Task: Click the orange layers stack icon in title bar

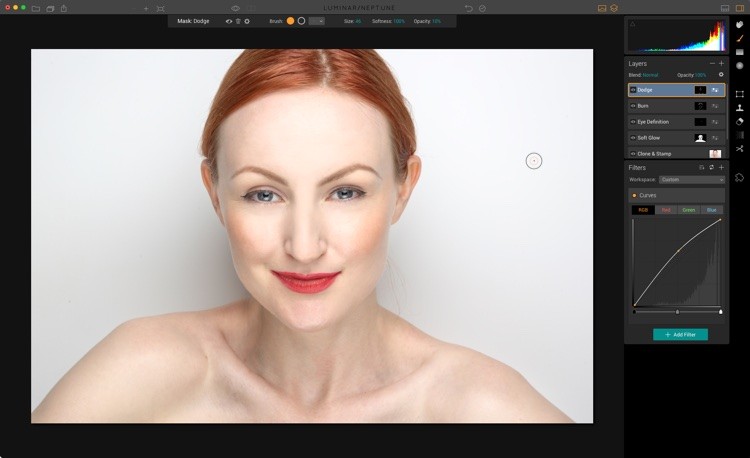Action: click(x=614, y=8)
